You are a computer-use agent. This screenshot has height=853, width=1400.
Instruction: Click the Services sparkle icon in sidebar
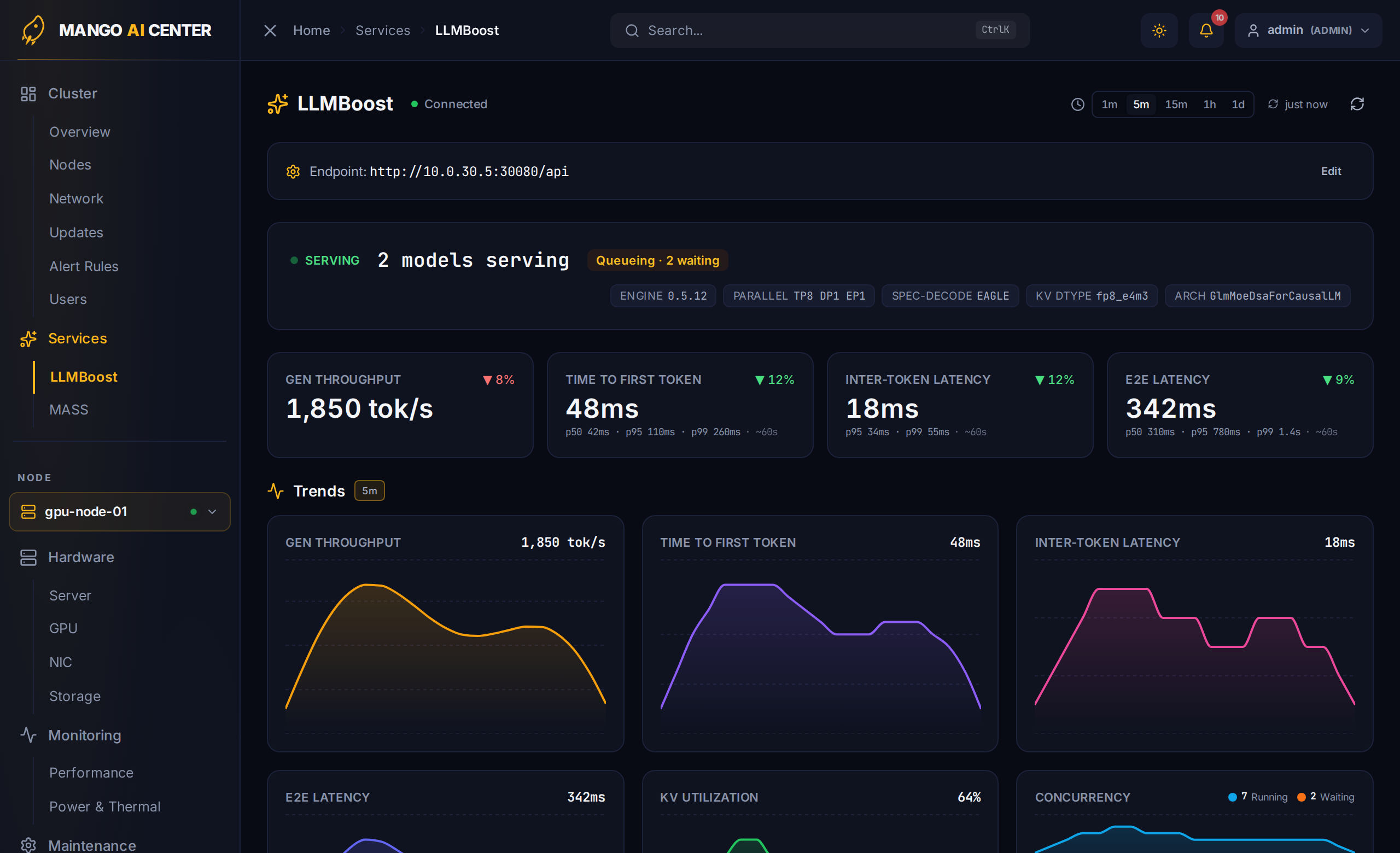click(x=28, y=339)
